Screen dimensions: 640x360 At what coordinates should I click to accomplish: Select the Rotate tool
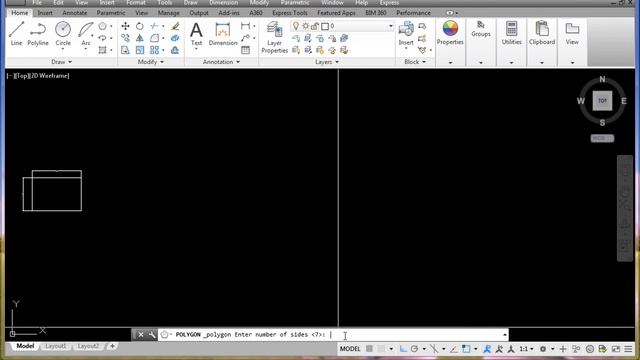(140, 26)
